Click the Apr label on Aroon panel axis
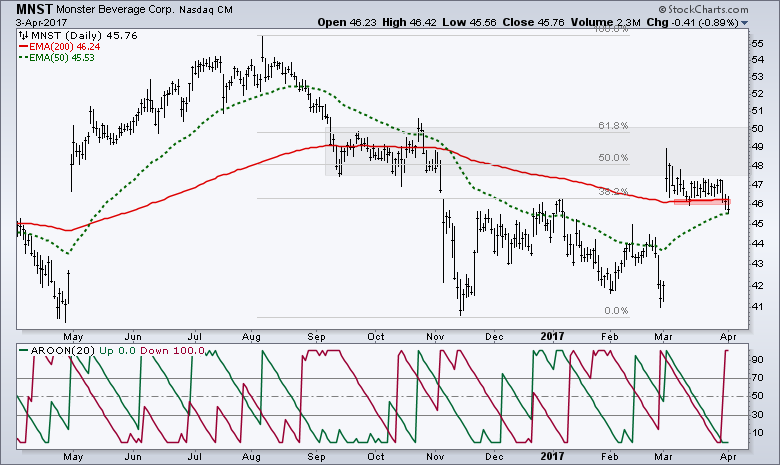Viewport: 780px width, 465px height. [x=728, y=456]
